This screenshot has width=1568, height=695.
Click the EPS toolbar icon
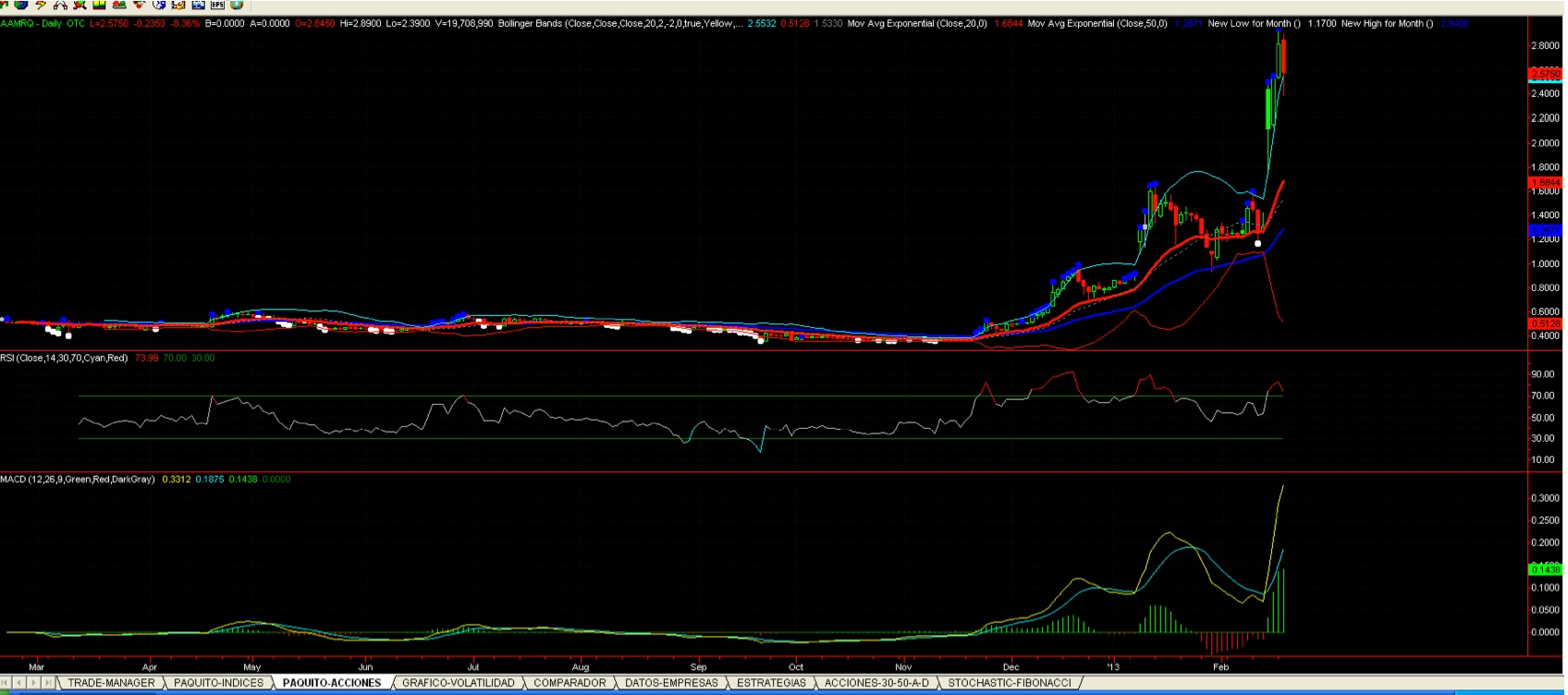[217, 5]
